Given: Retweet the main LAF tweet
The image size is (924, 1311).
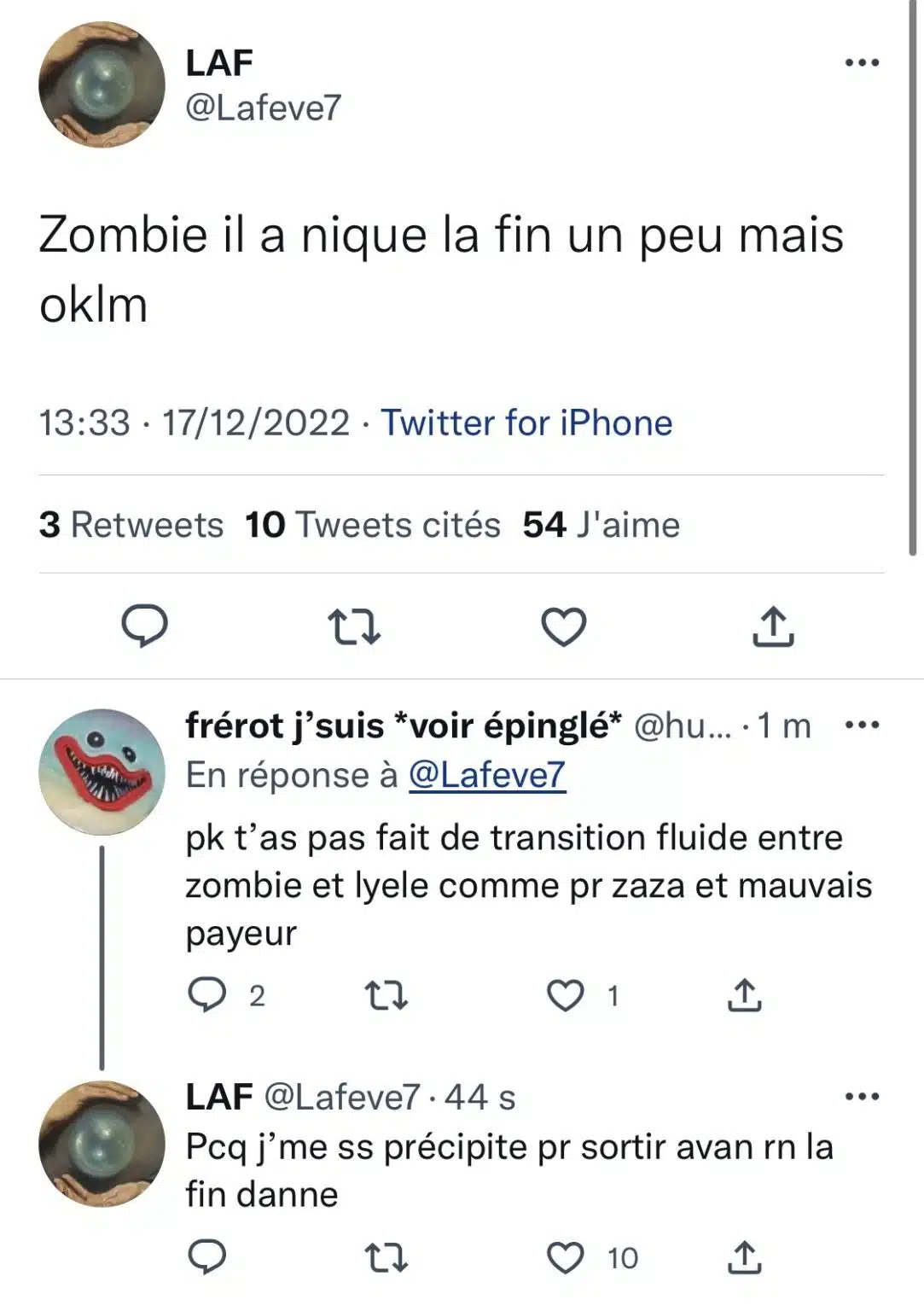Looking at the screenshot, I should (x=354, y=626).
